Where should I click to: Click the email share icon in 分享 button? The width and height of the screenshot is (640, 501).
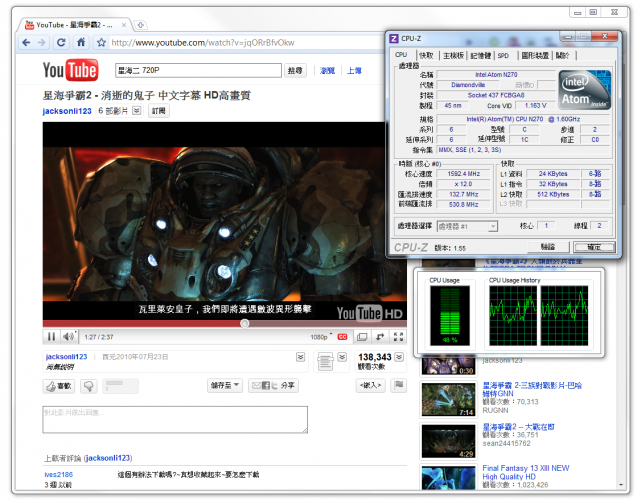pyautogui.click(x=256, y=385)
